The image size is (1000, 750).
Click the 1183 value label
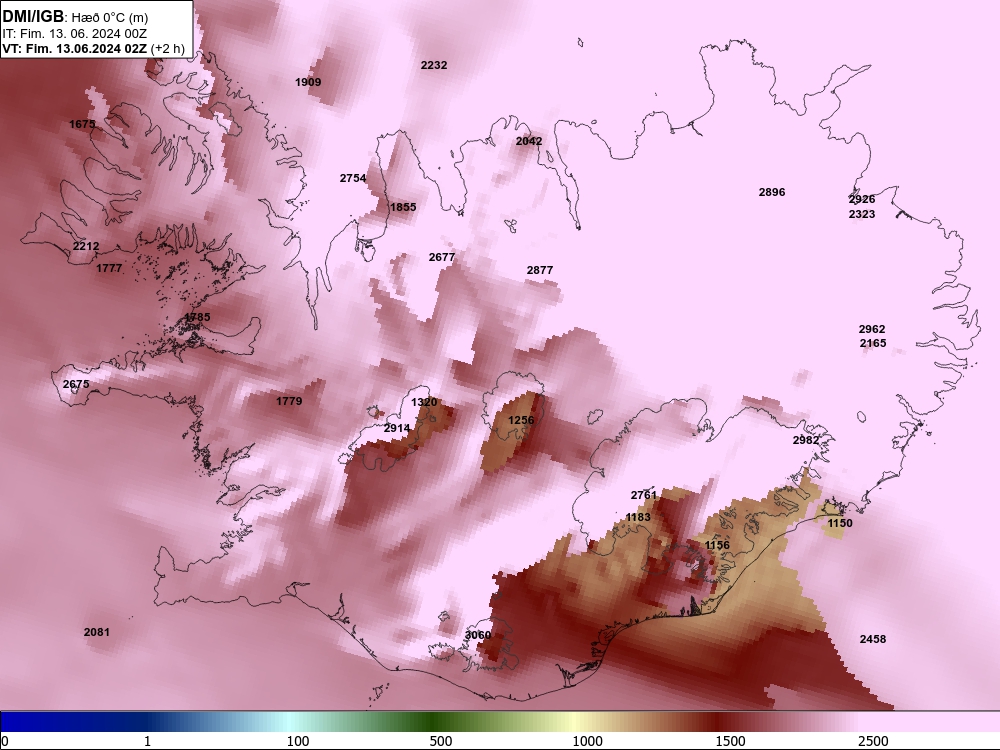point(638,517)
